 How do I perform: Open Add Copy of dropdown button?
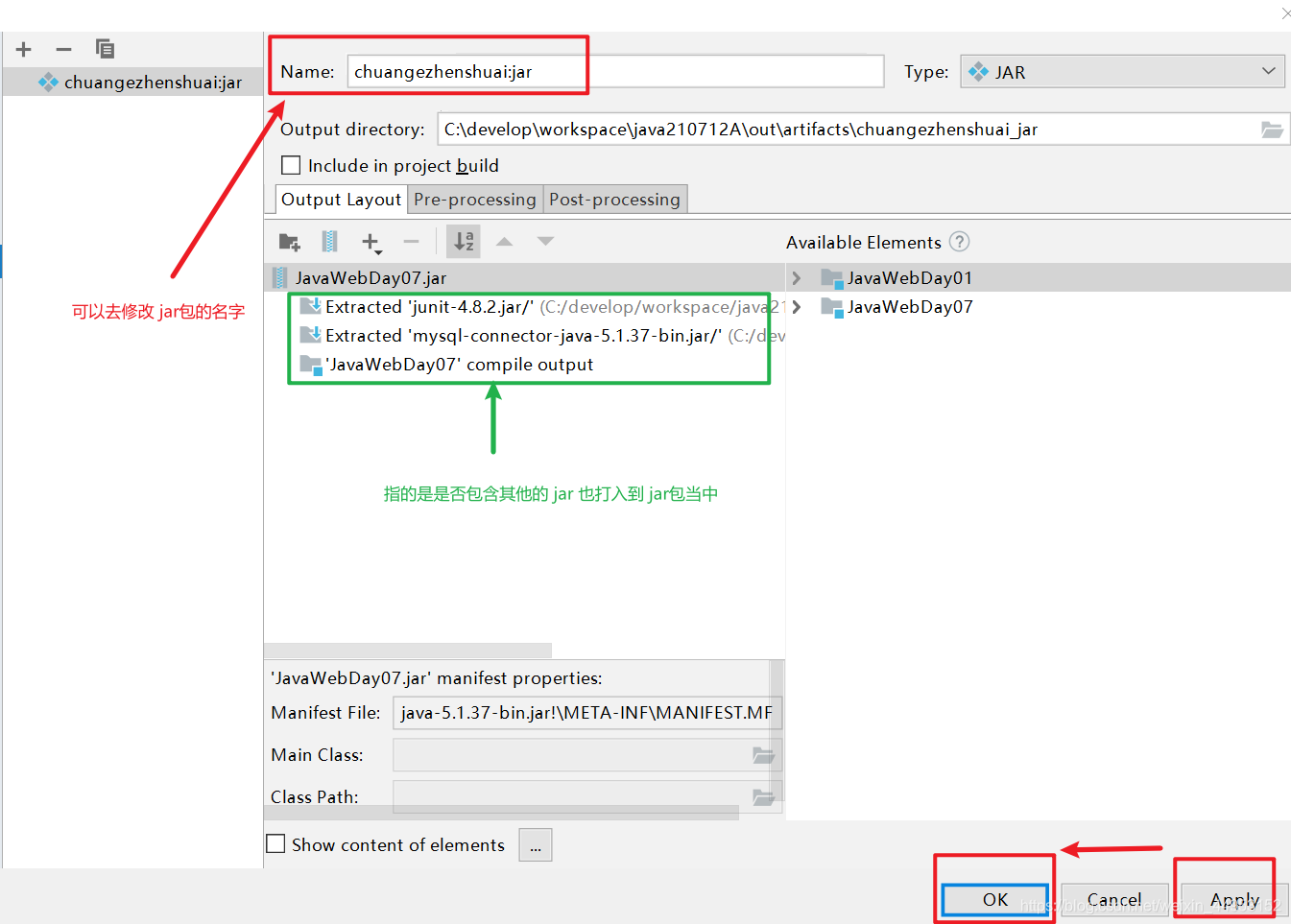(371, 242)
